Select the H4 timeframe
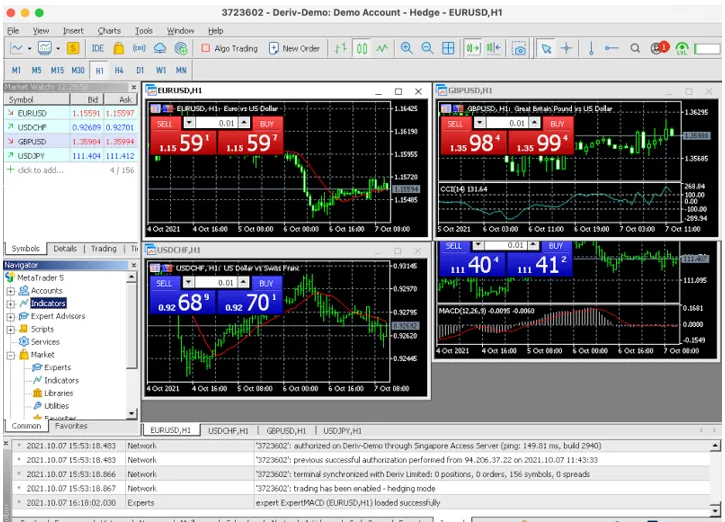The width and height of the screenshot is (725, 522). [119, 70]
